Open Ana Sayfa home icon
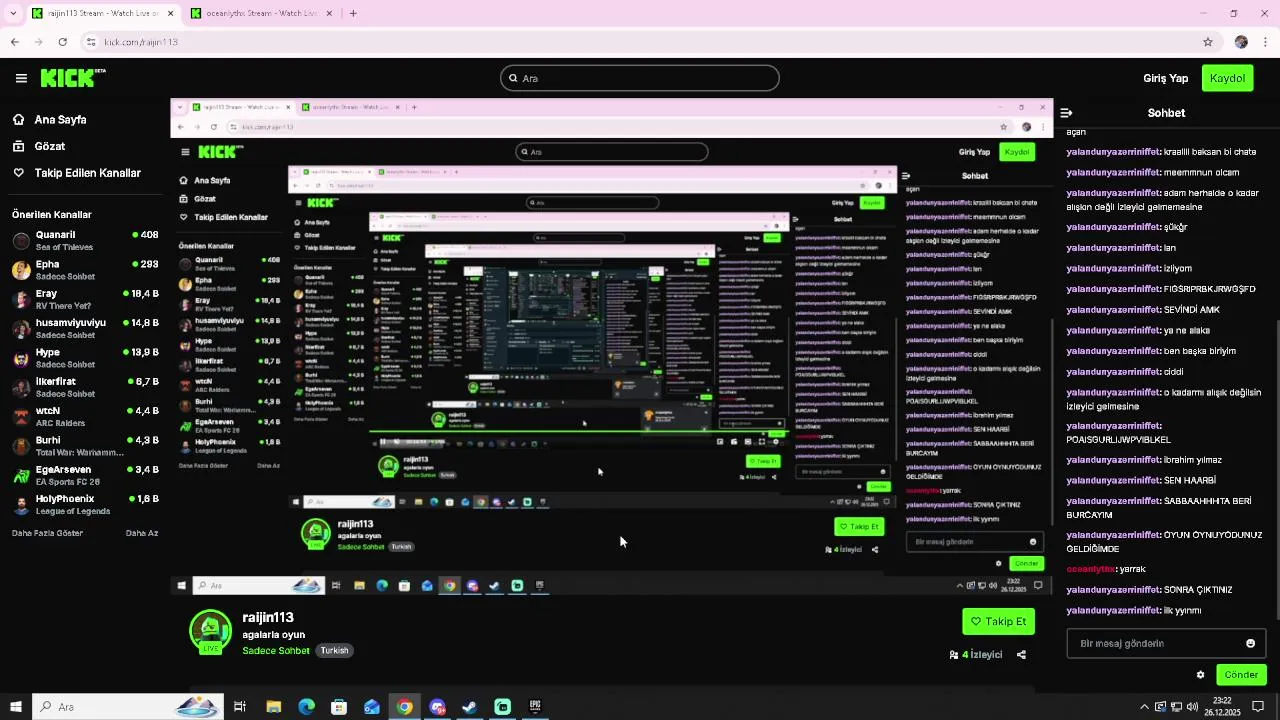The height and width of the screenshot is (720, 1280). [x=18, y=119]
